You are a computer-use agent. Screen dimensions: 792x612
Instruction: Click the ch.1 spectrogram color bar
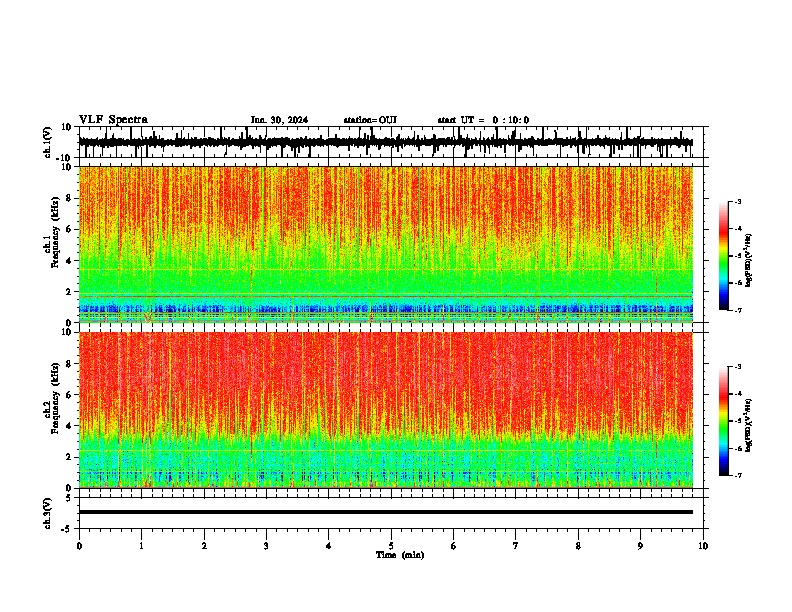[x=724, y=256]
